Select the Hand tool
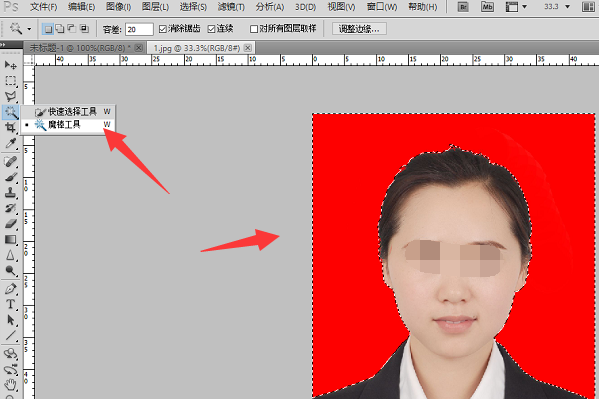Viewport: 599px width, 399px height. pos(10,385)
